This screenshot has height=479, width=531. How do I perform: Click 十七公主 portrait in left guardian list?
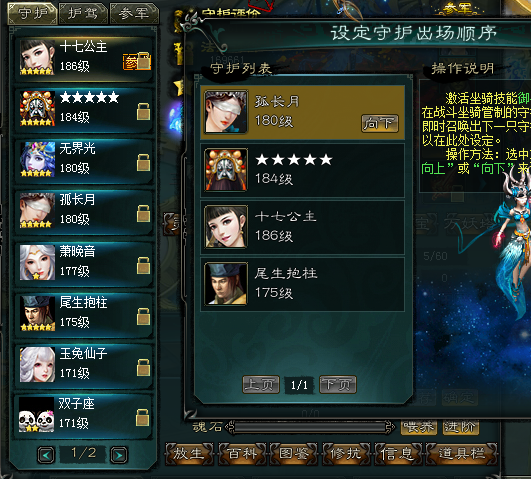37,57
